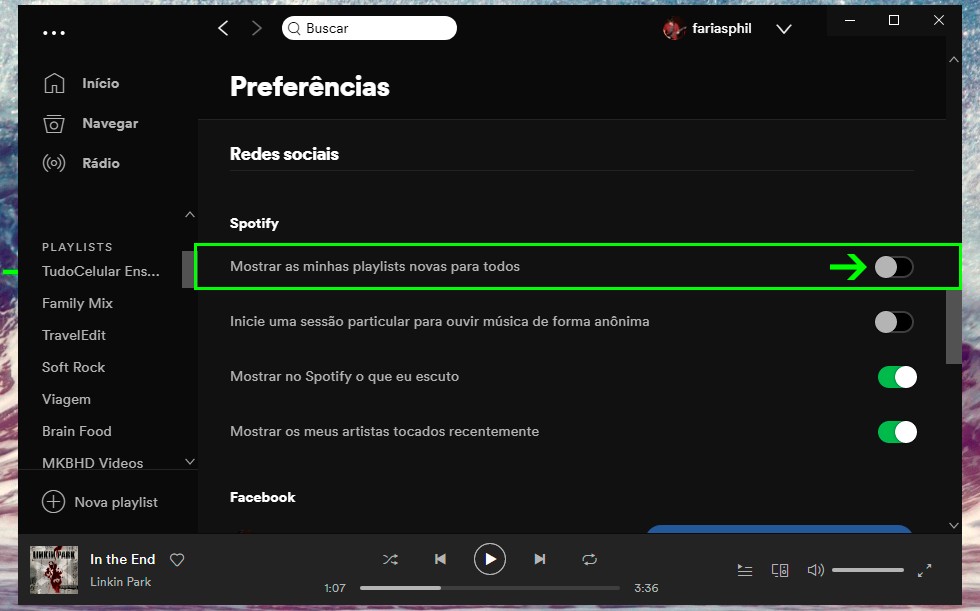
Task: Click the scrollbar up arrow in preferences
Action: coord(954,60)
